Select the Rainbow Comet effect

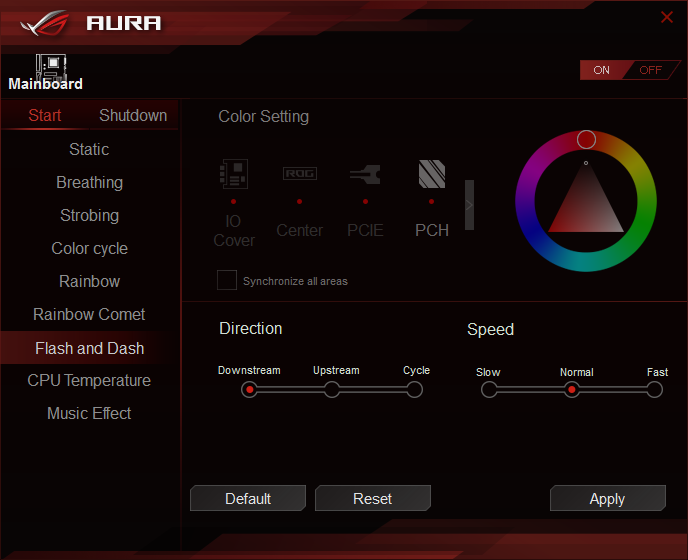point(89,314)
